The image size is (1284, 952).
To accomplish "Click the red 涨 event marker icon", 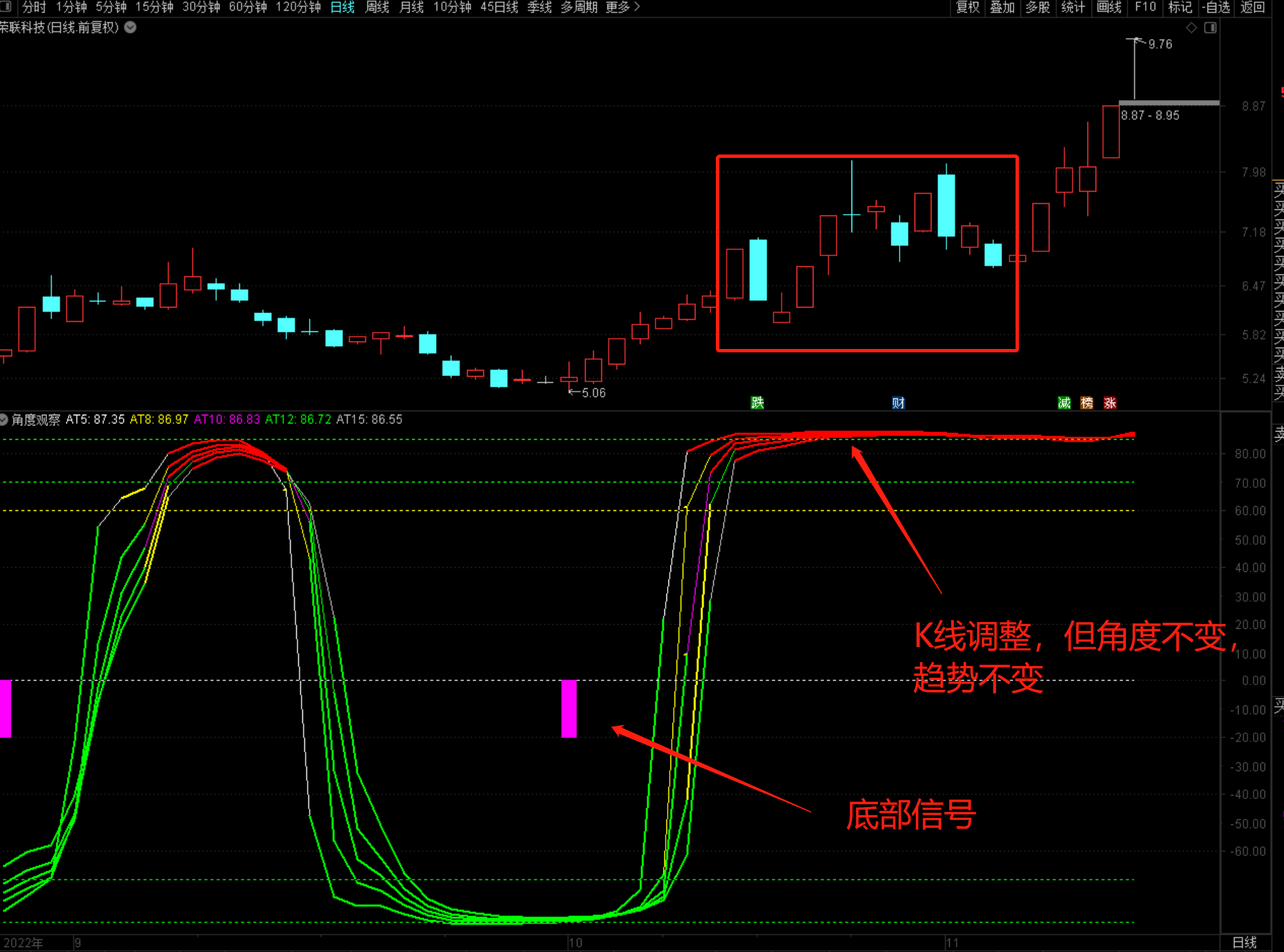I will click(1110, 403).
